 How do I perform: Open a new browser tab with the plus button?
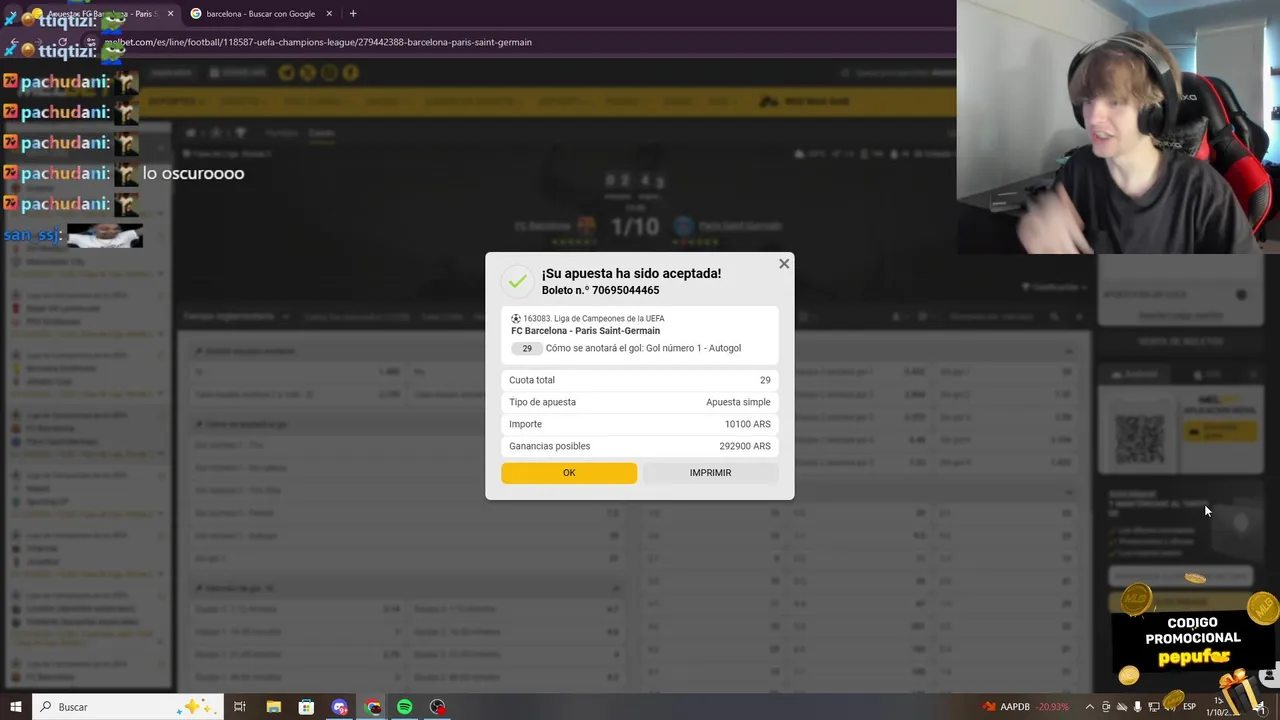click(353, 14)
